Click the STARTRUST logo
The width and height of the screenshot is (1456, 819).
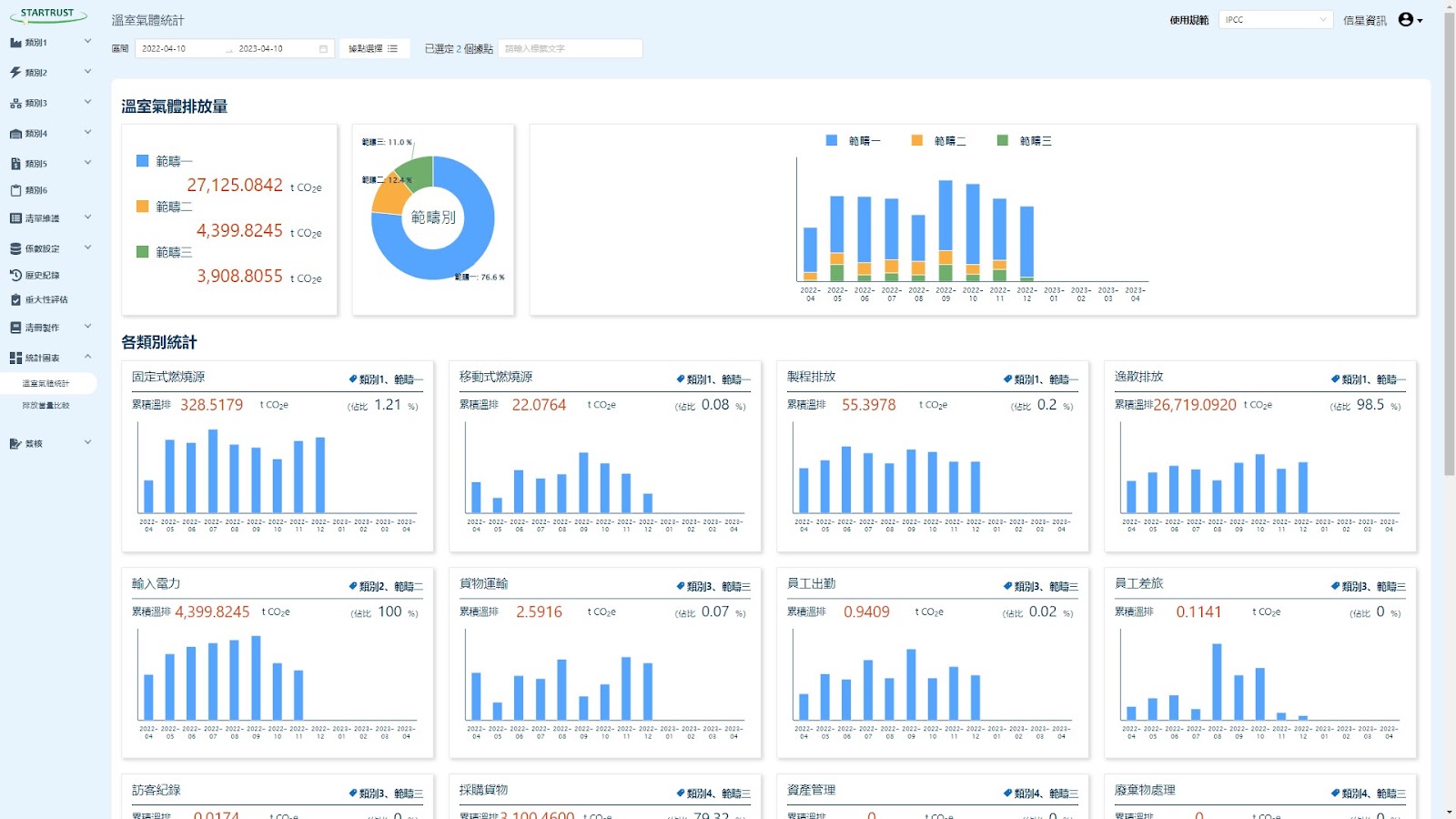(x=48, y=15)
